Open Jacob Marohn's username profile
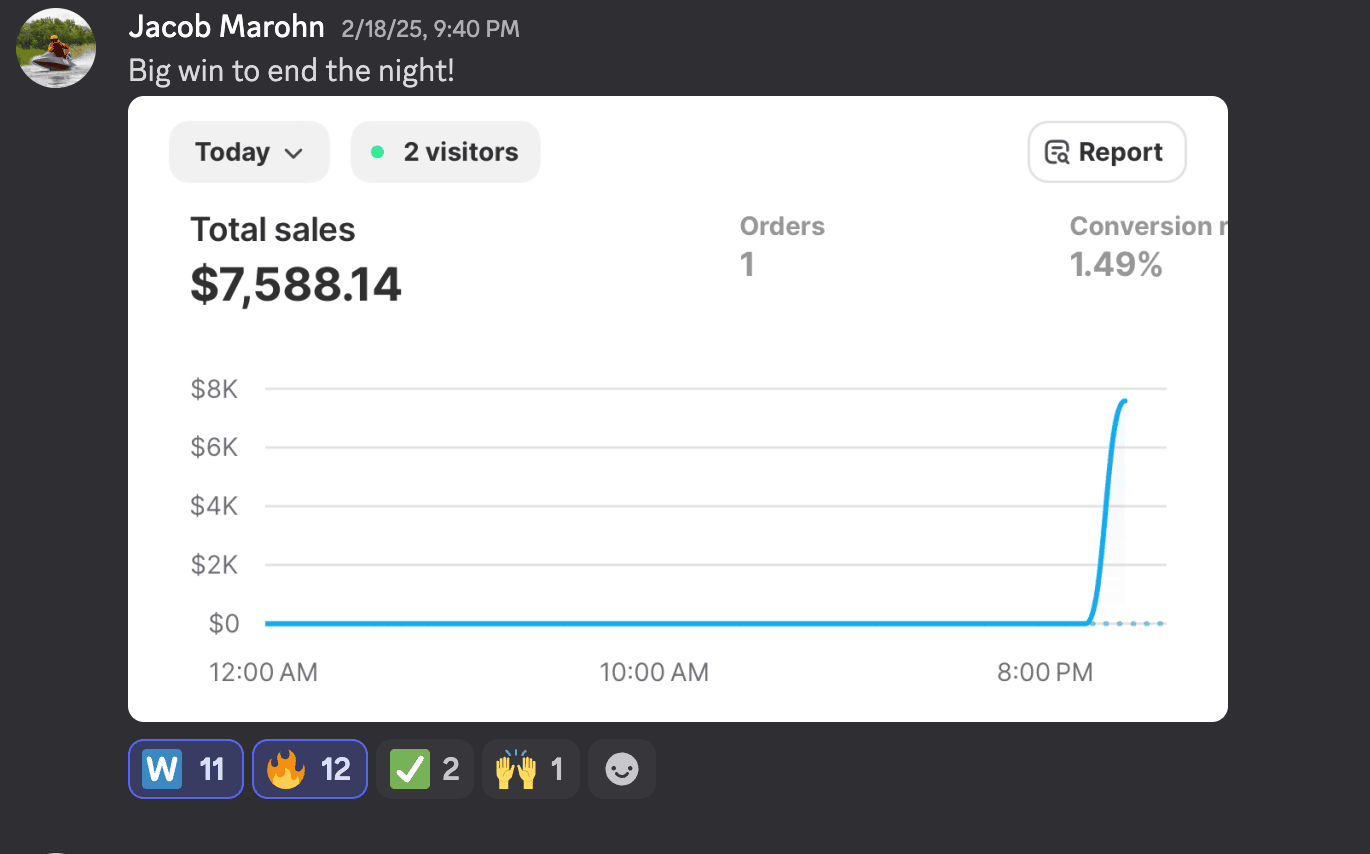Image resolution: width=1370 pixels, height=854 pixels. coord(226,27)
